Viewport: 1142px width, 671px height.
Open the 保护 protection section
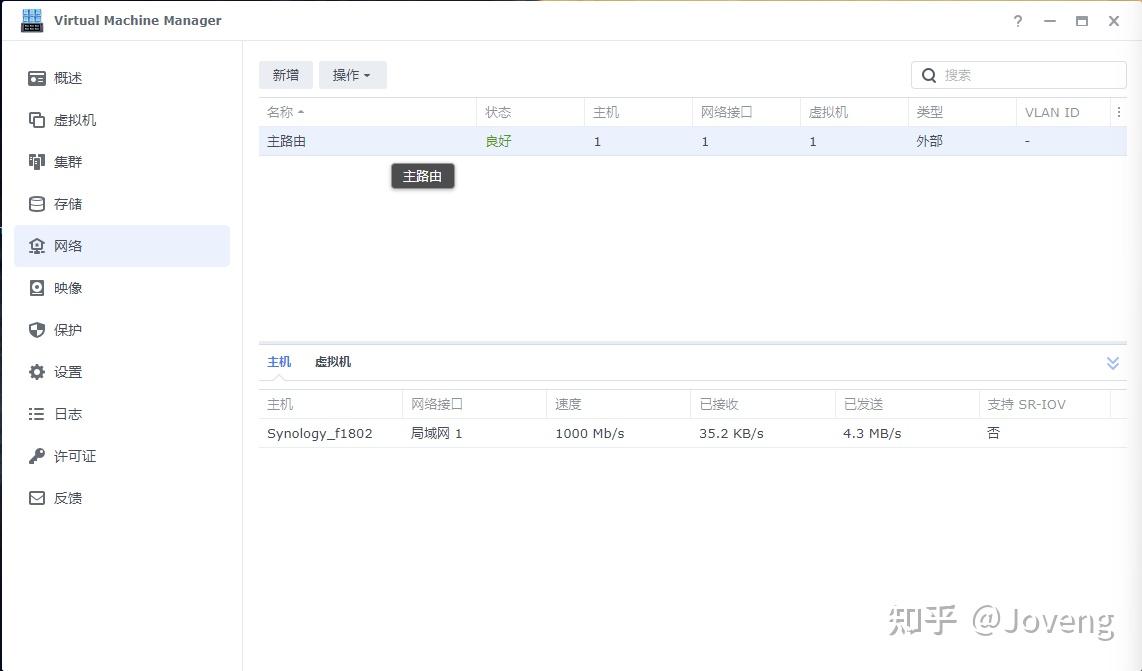[x=66, y=330]
